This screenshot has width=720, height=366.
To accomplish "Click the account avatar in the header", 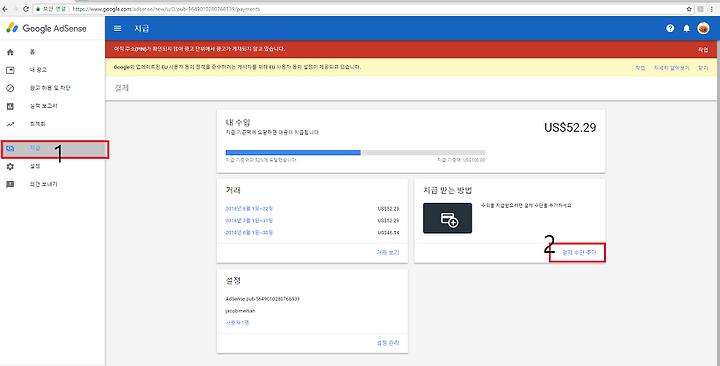I will pos(703,28).
